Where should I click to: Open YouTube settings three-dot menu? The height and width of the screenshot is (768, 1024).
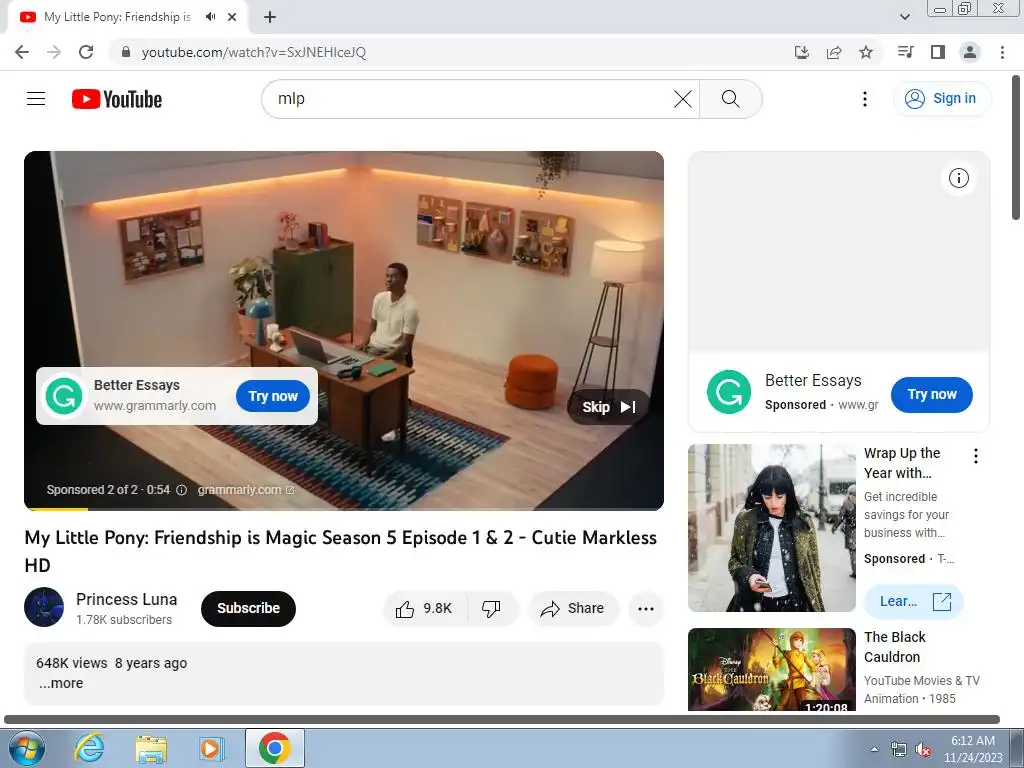click(x=865, y=99)
